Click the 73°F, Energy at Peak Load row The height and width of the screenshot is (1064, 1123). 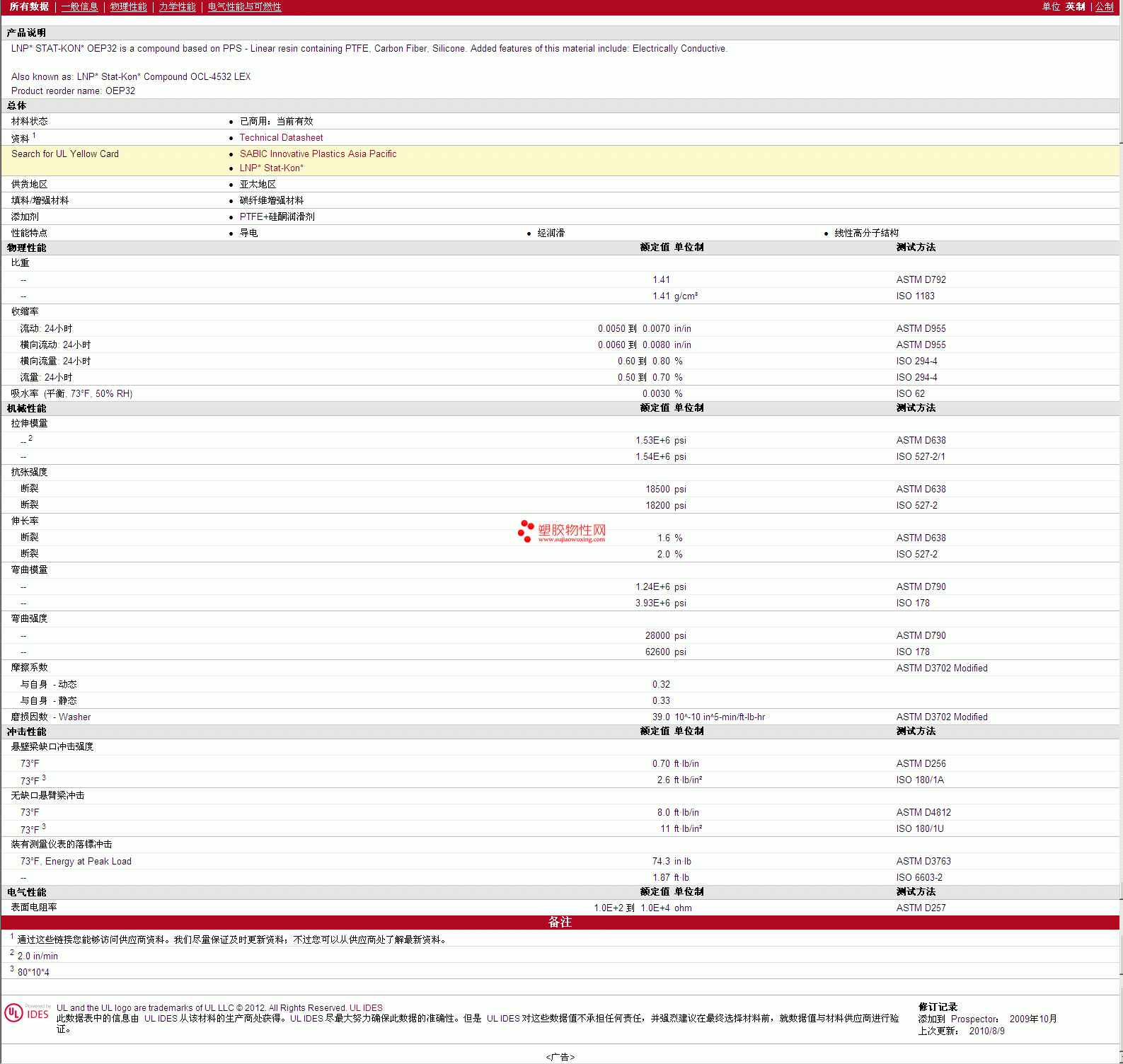[x=76, y=862]
